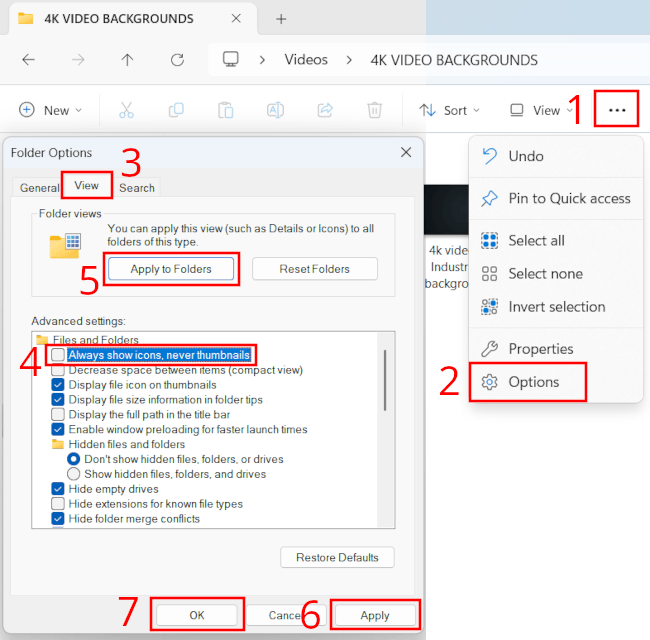
Task: Toggle Display the full path in title bar
Action: pyautogui.click(x=58, y=415)
